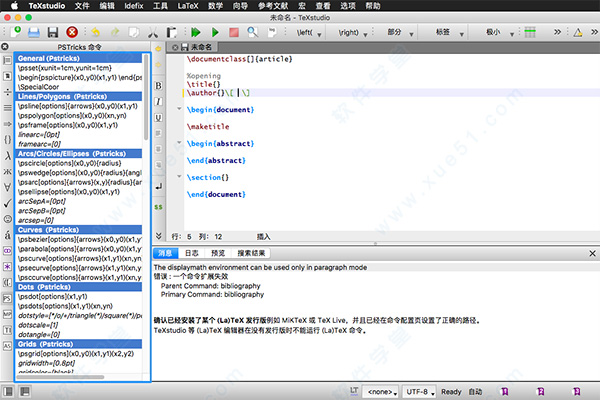Stop compilation with the red square

tap(234, 32)
